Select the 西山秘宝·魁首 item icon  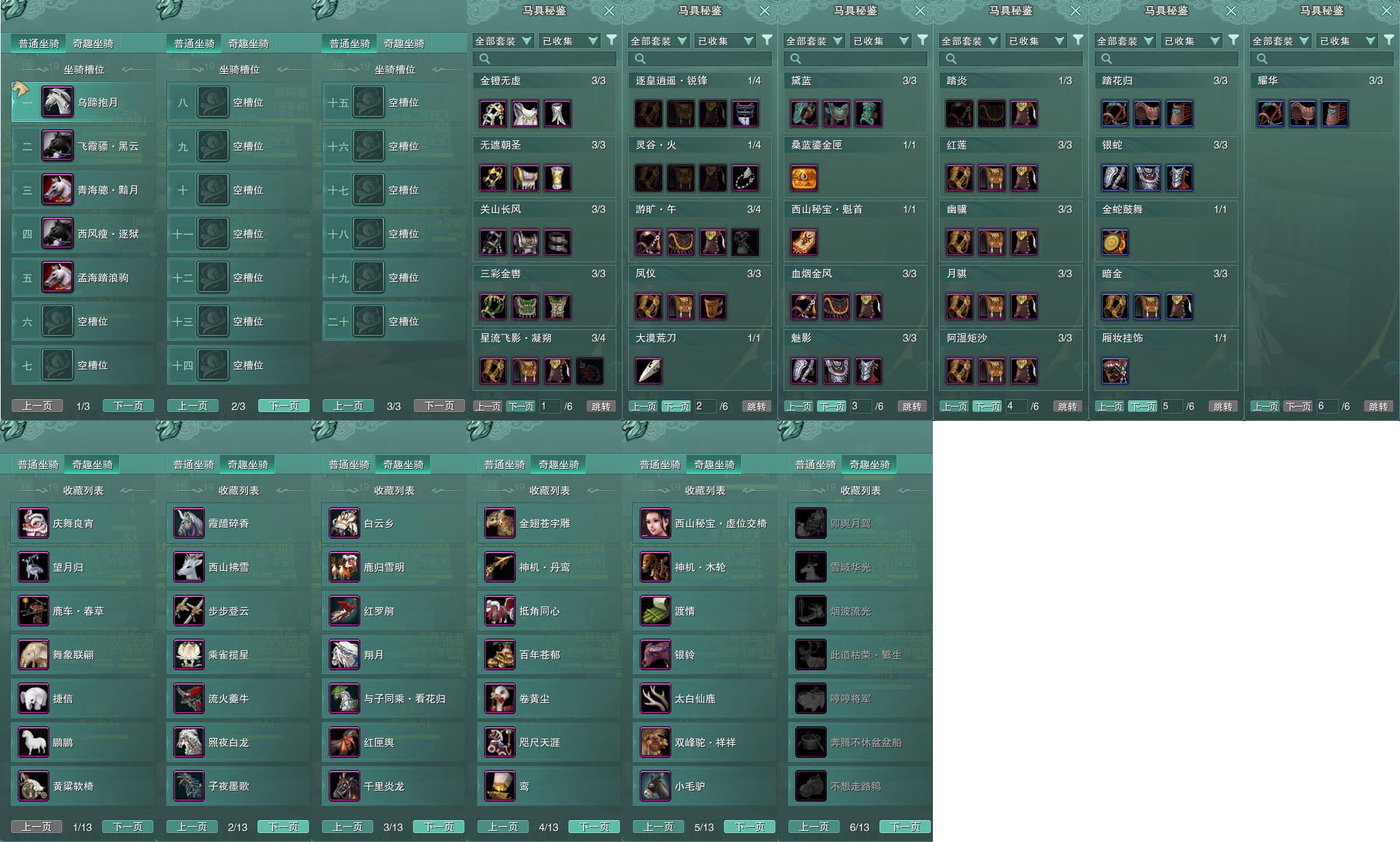point(804,242)
